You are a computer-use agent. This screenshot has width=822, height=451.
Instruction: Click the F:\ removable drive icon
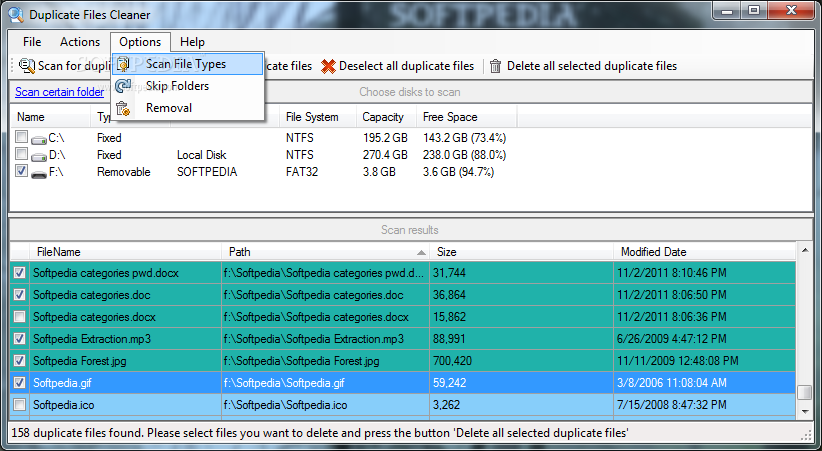click(39, 174)
